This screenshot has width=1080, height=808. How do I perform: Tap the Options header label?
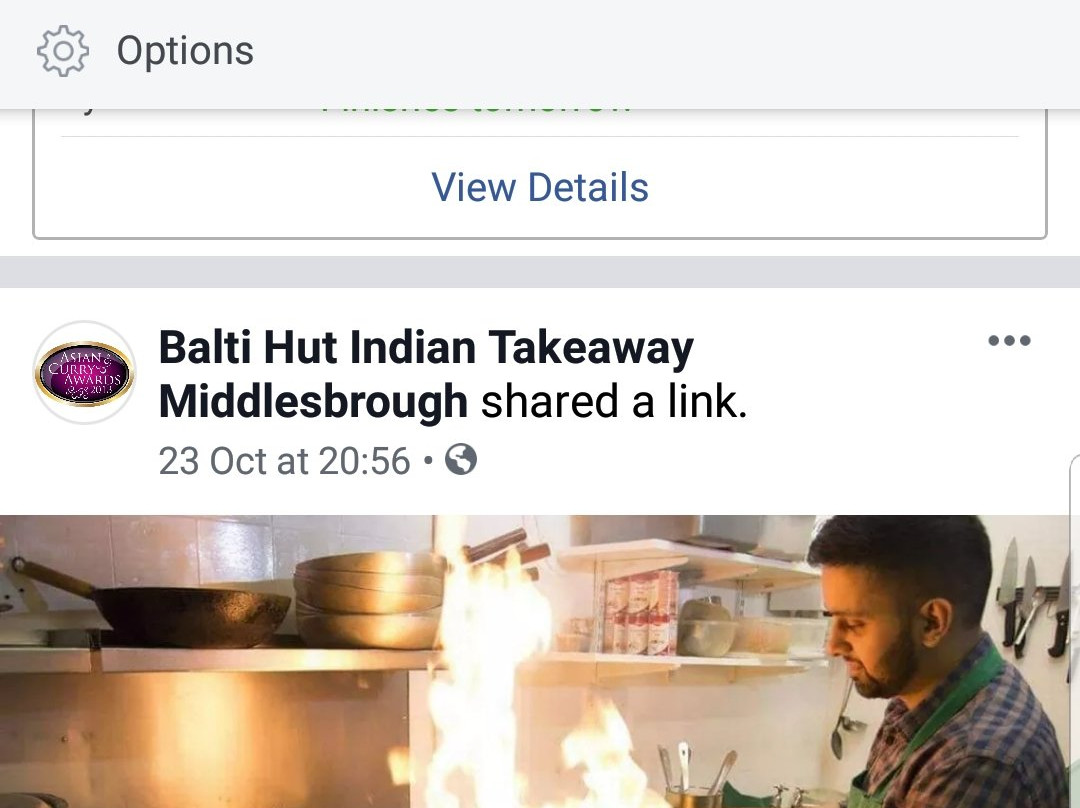tap(185, 51)
